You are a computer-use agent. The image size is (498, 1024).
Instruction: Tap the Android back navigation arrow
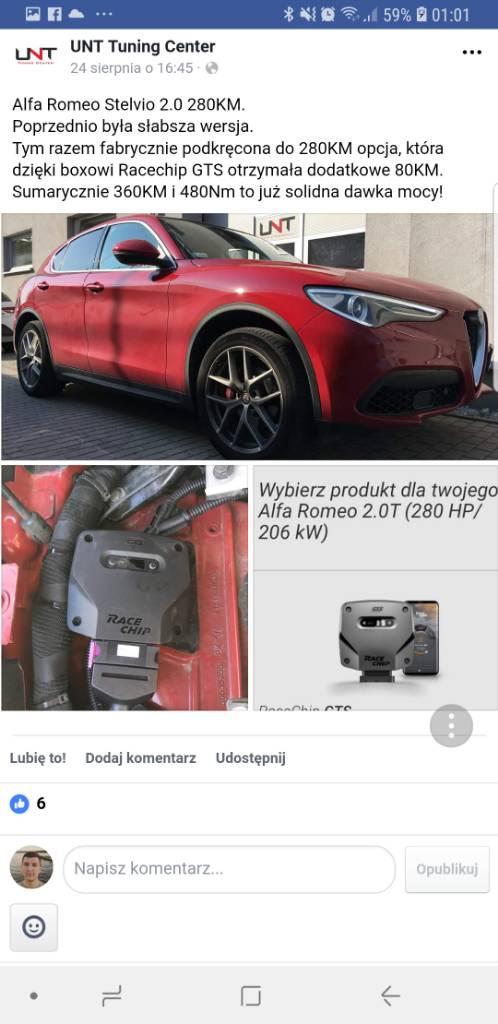pyautogui.click(x=390, y=996)
